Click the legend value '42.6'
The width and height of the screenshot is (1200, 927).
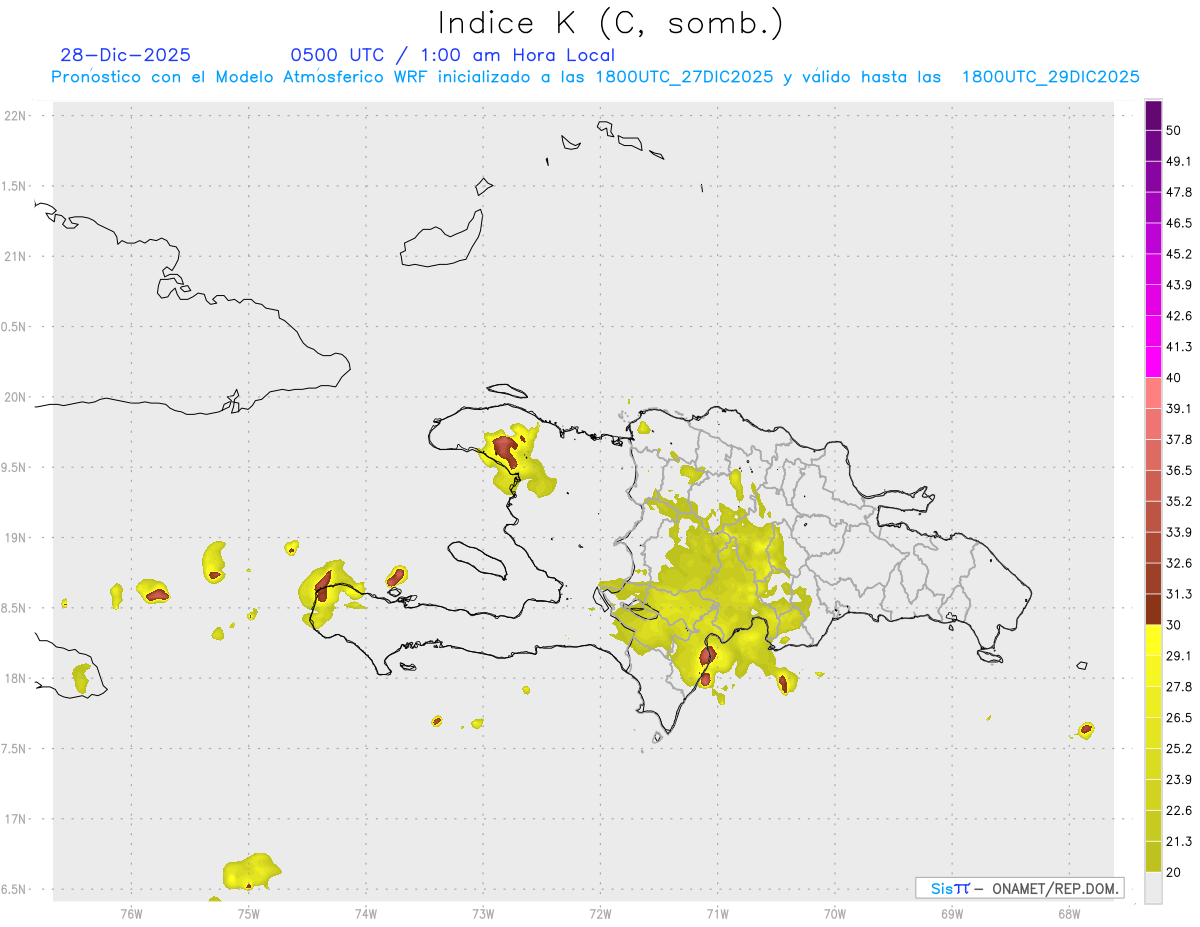click(1179, 316)
